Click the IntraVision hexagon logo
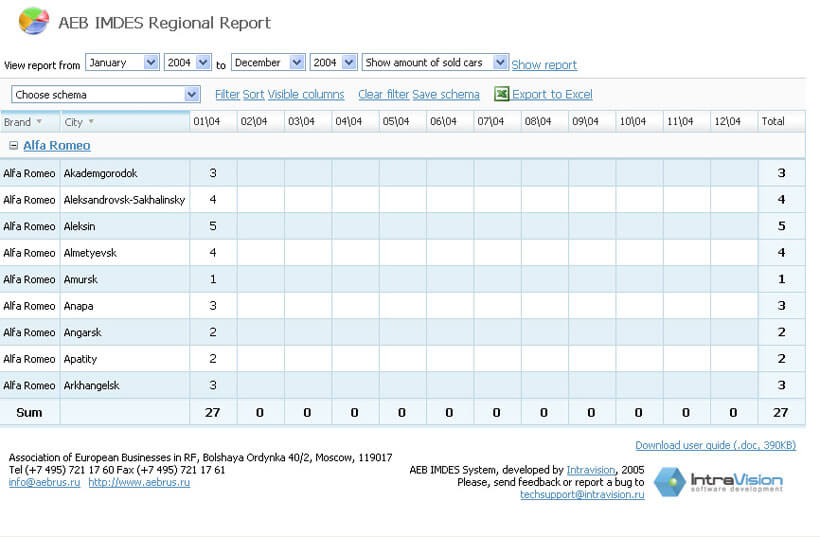The image size is (820, 537). pos(669,481)
